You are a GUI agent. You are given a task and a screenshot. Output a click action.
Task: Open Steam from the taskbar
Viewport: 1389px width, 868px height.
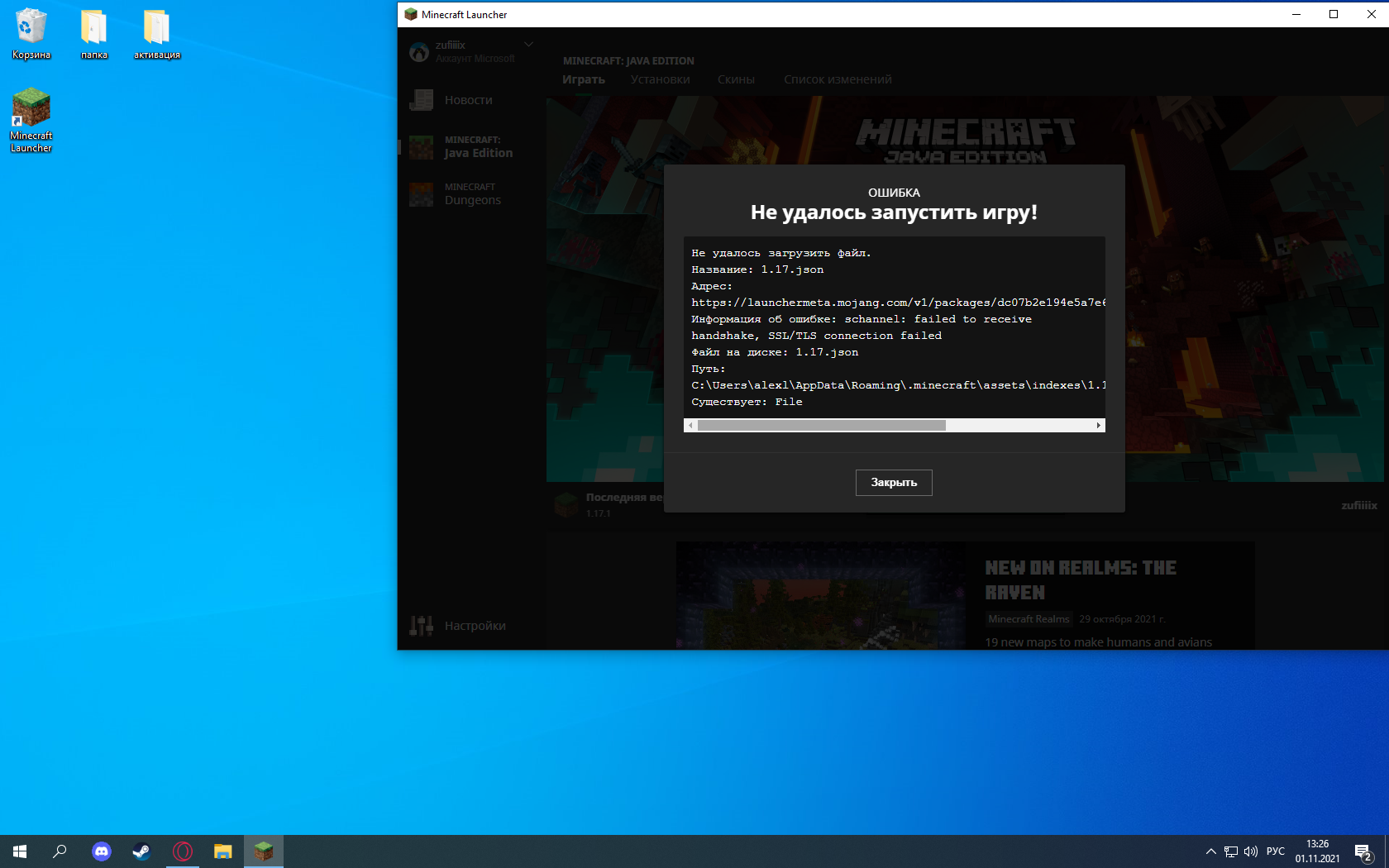pos(141,851)
